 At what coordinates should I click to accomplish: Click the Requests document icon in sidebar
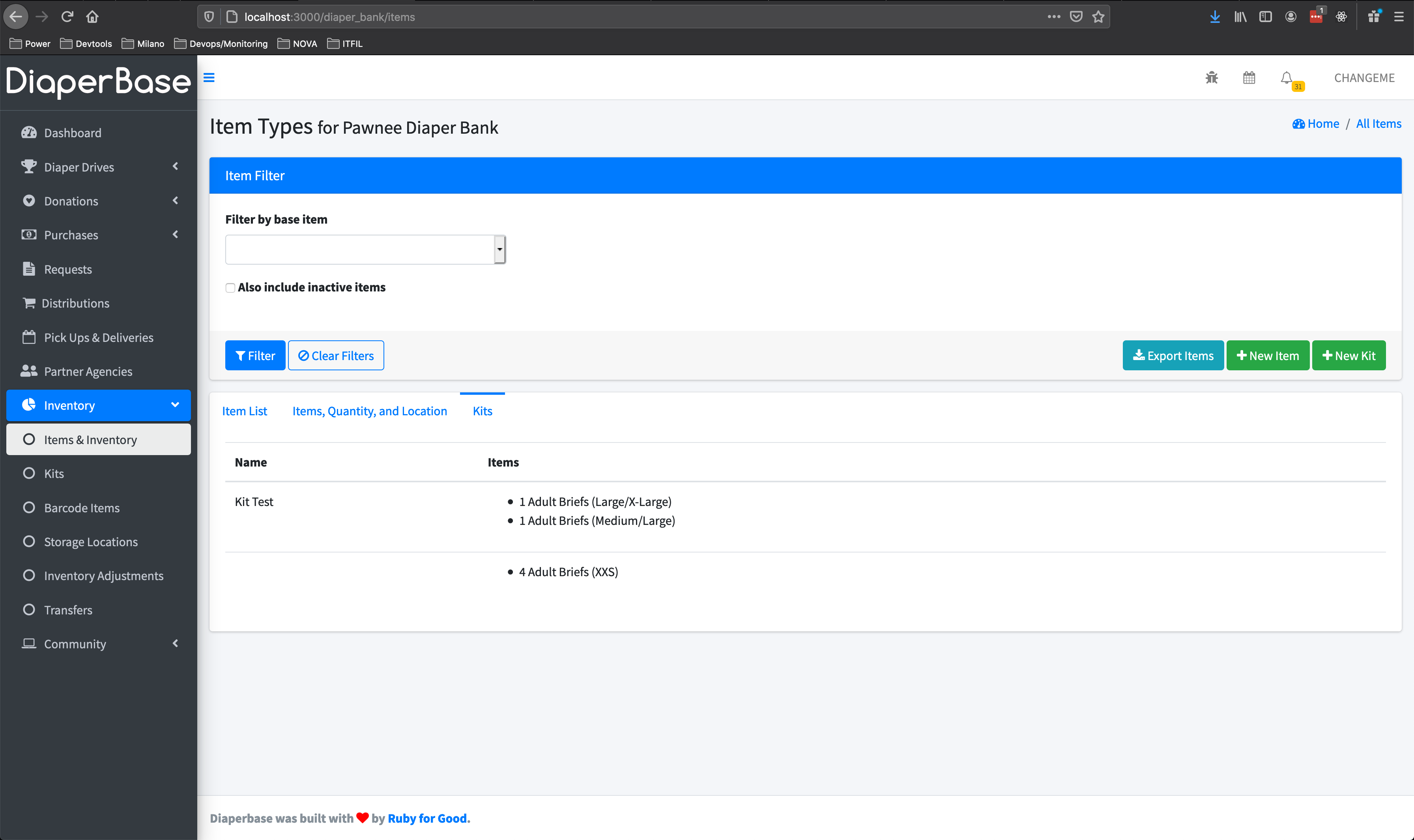tap(29, 269)
